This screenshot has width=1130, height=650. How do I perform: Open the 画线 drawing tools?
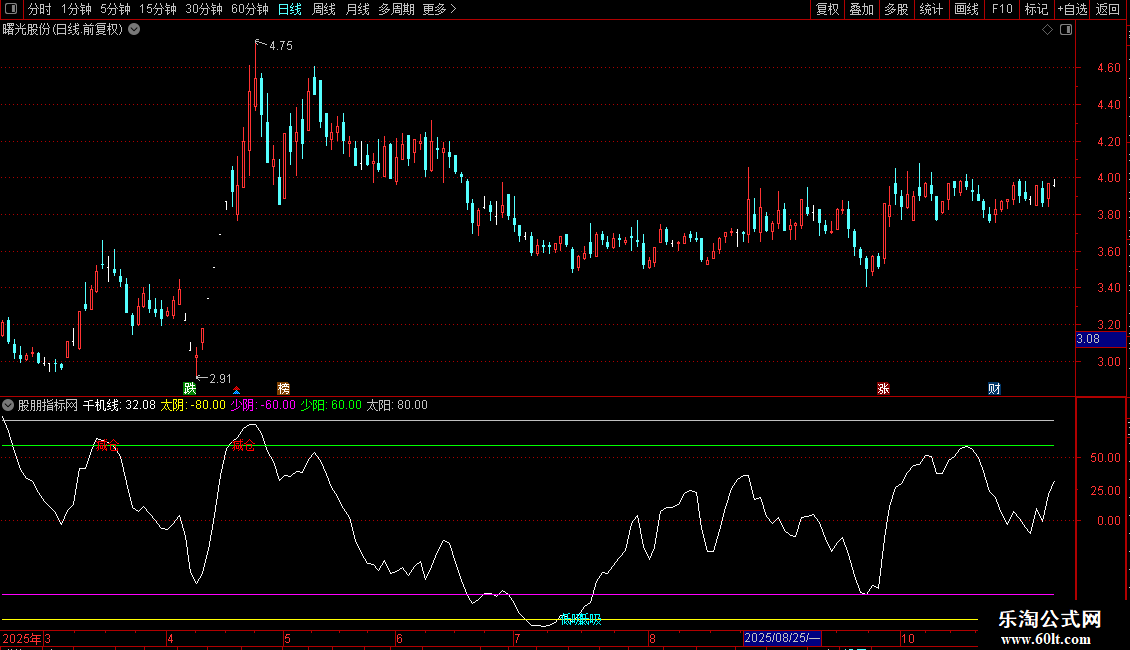967,10
